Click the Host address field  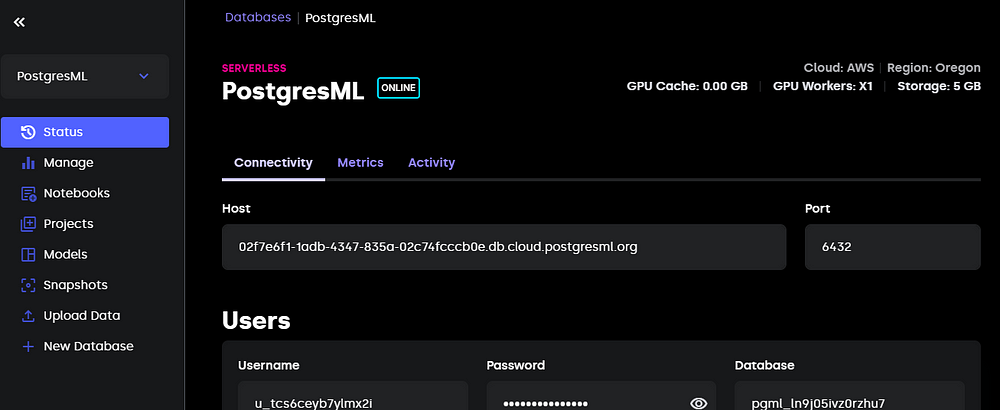pos(504,246)
